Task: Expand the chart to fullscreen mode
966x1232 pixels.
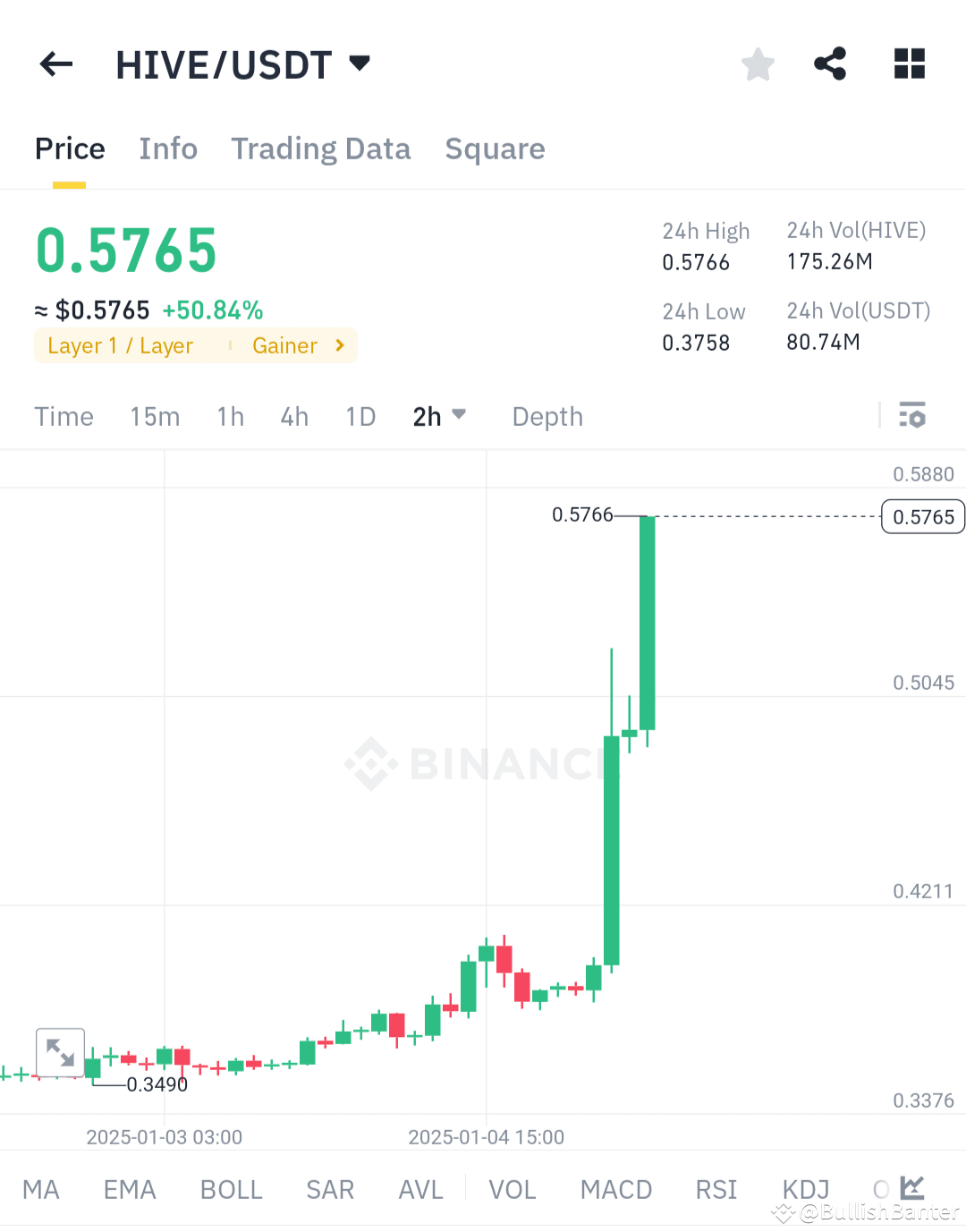Action: tap(60, 1053)
